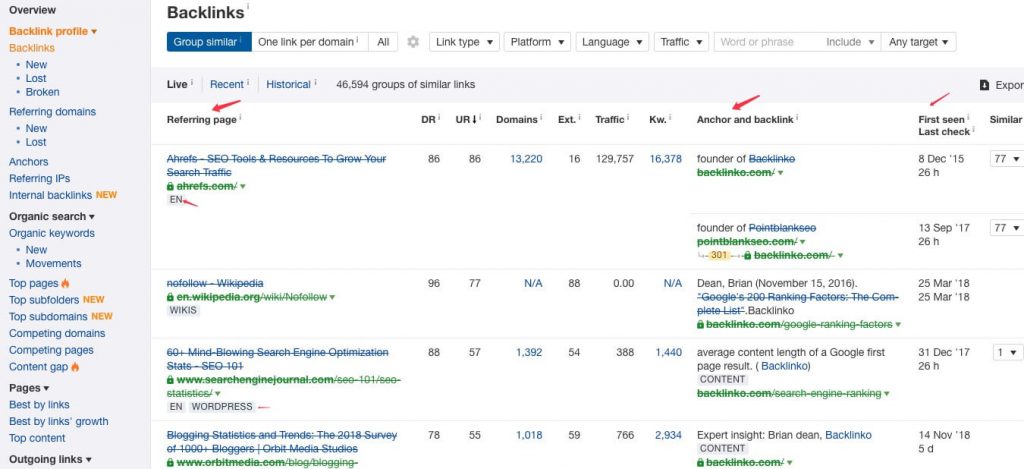The height and width of the screenshot is (469, 1024).
Task: Click the Word or phrase search field
Action: point(767,42)
